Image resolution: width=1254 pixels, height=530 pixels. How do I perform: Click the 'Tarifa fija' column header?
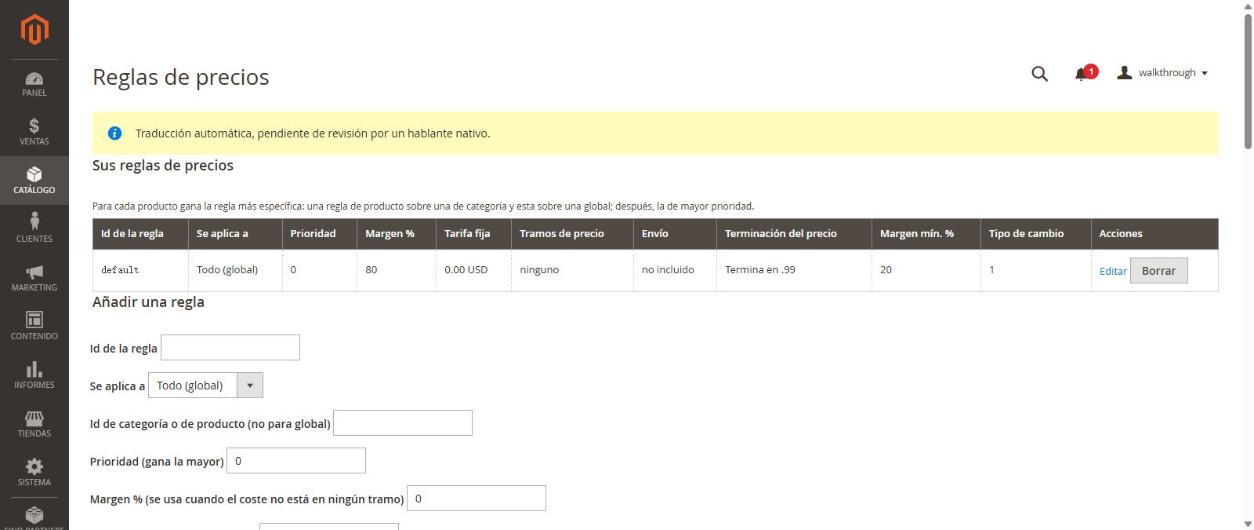coord(472,234)
